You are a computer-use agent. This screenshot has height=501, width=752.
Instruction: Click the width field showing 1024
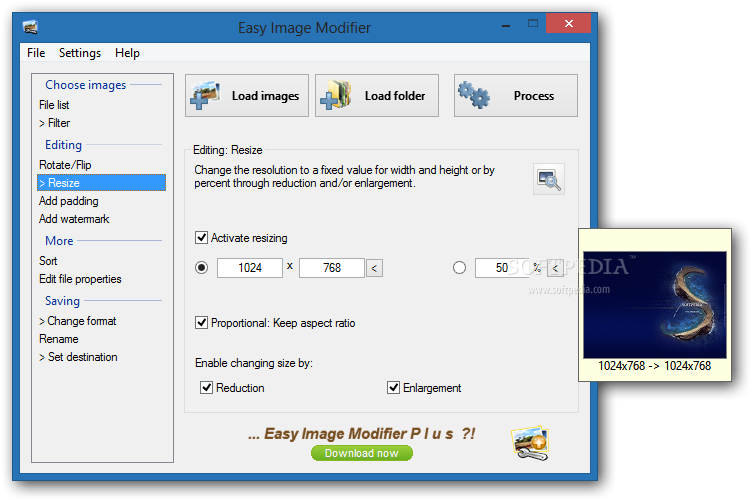(250, 268)
